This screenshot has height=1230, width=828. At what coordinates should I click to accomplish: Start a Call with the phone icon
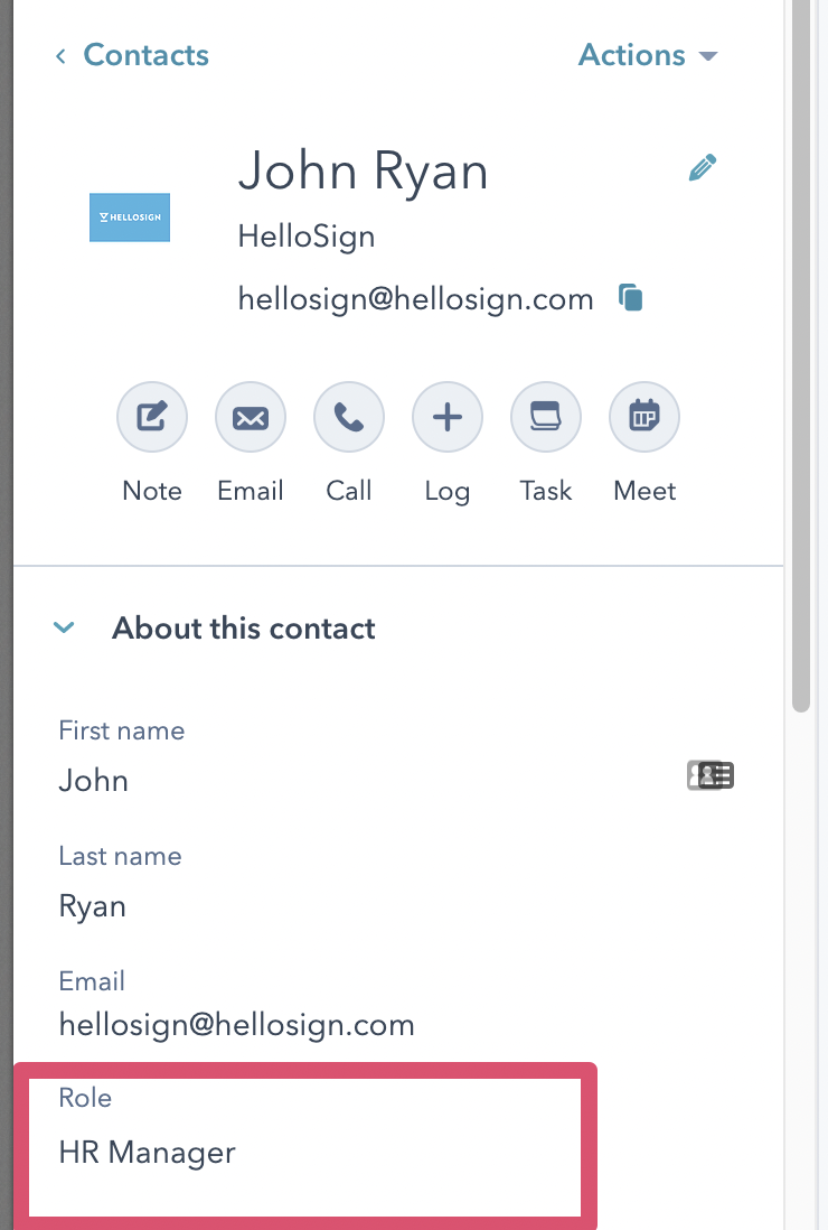(x=348, y=417)
